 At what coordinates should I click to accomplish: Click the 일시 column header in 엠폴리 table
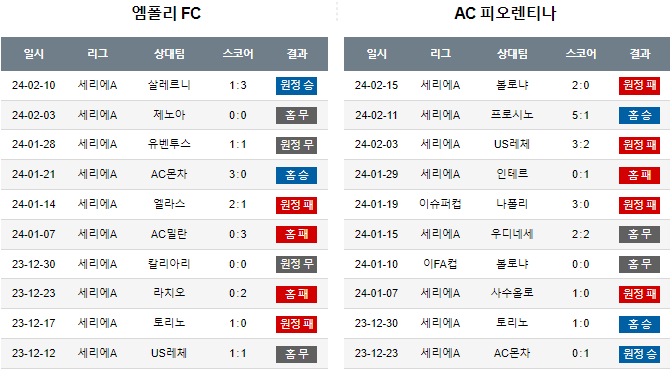pyautogui.click(x=33, y=54)
